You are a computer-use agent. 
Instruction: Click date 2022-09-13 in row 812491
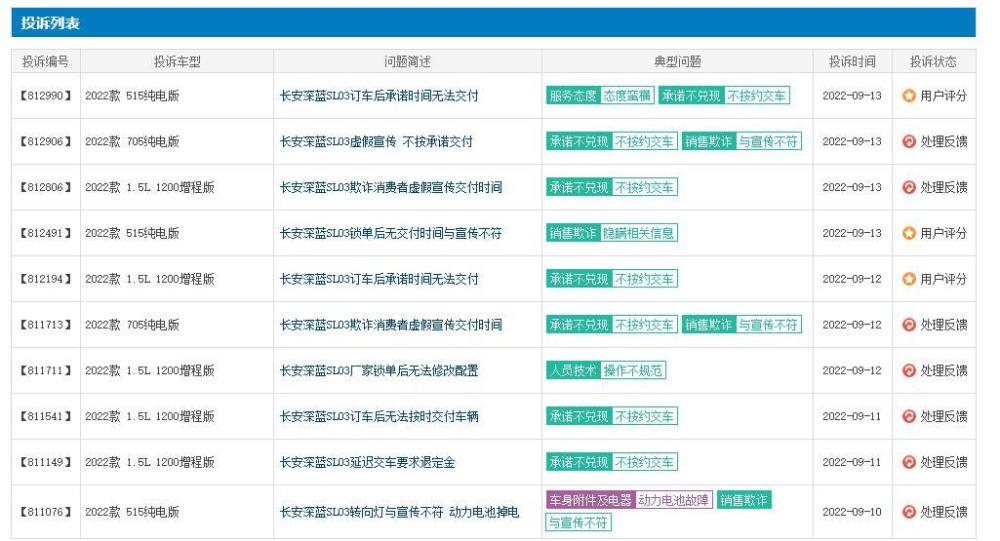[x=852, y=233]
